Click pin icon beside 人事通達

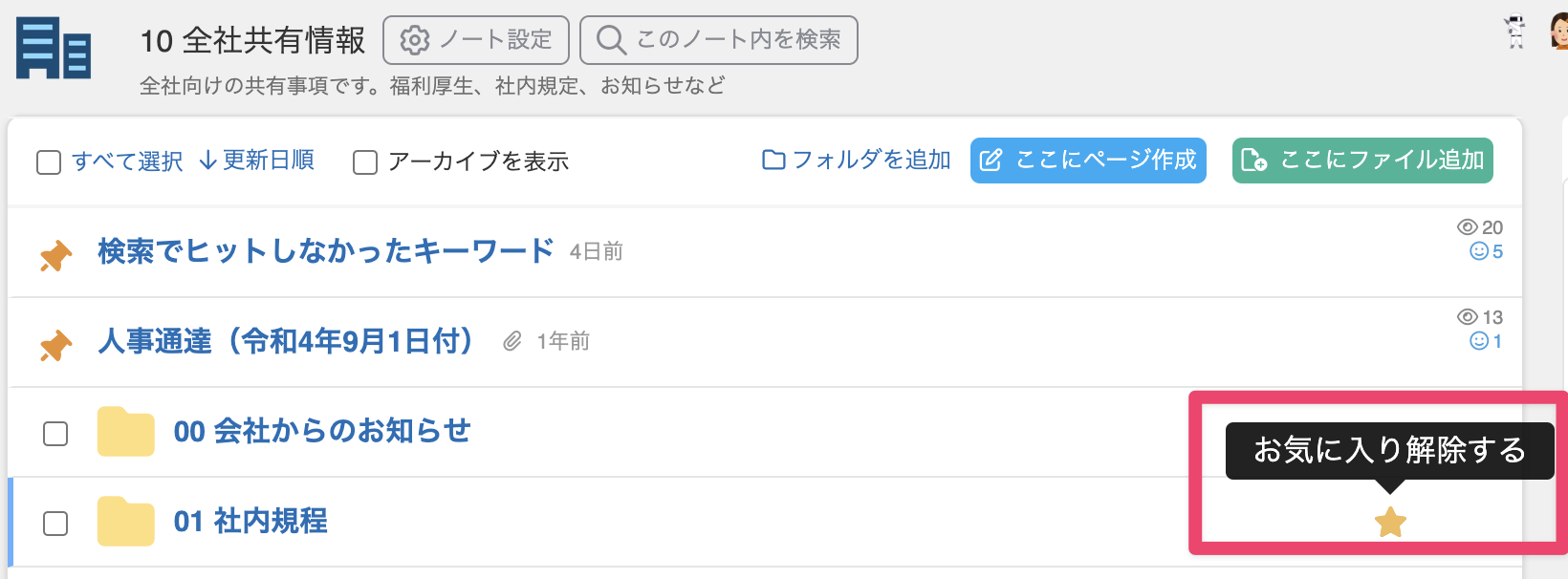coord(56,344)
